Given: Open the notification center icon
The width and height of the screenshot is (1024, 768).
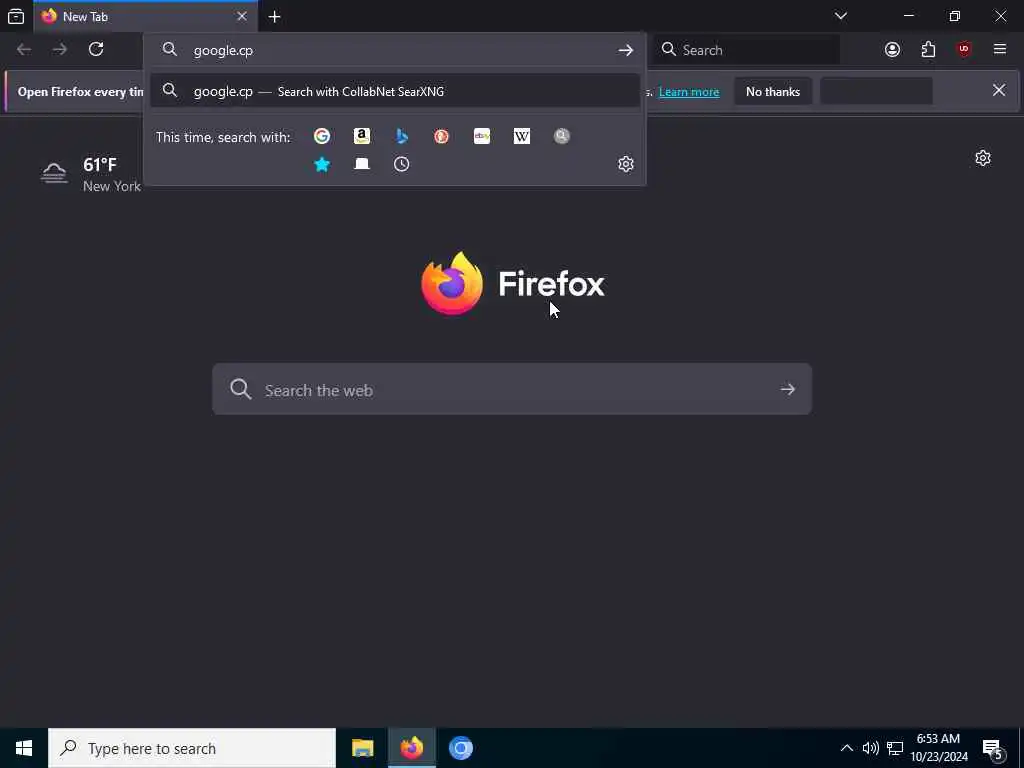Looking at the screenshot, I should coord(993,749).
